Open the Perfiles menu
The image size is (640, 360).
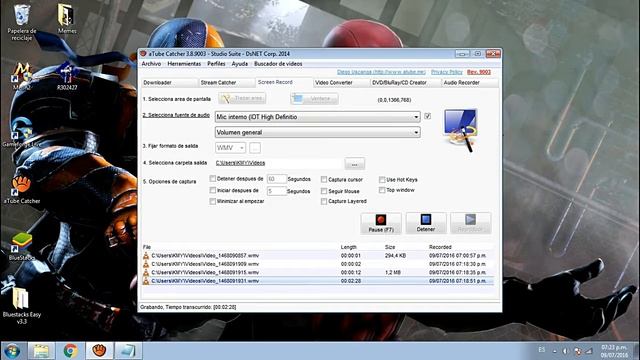coord(216,64)
